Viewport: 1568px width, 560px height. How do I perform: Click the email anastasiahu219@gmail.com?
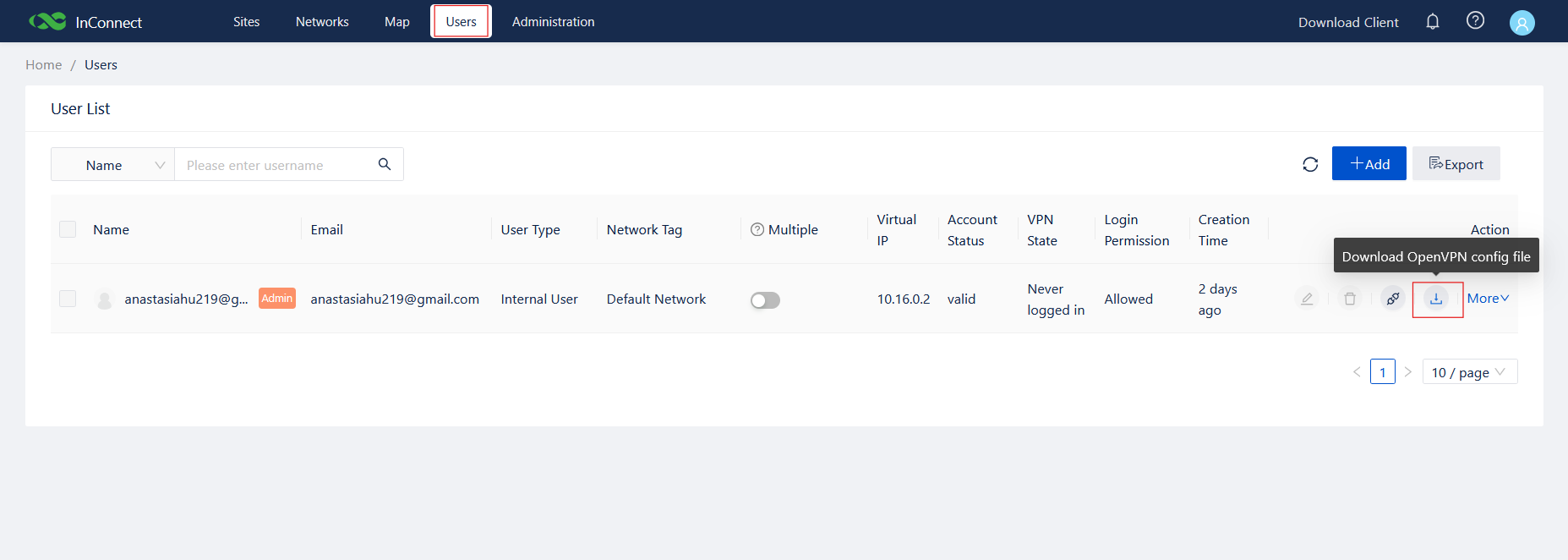click(x=395, y=299)
